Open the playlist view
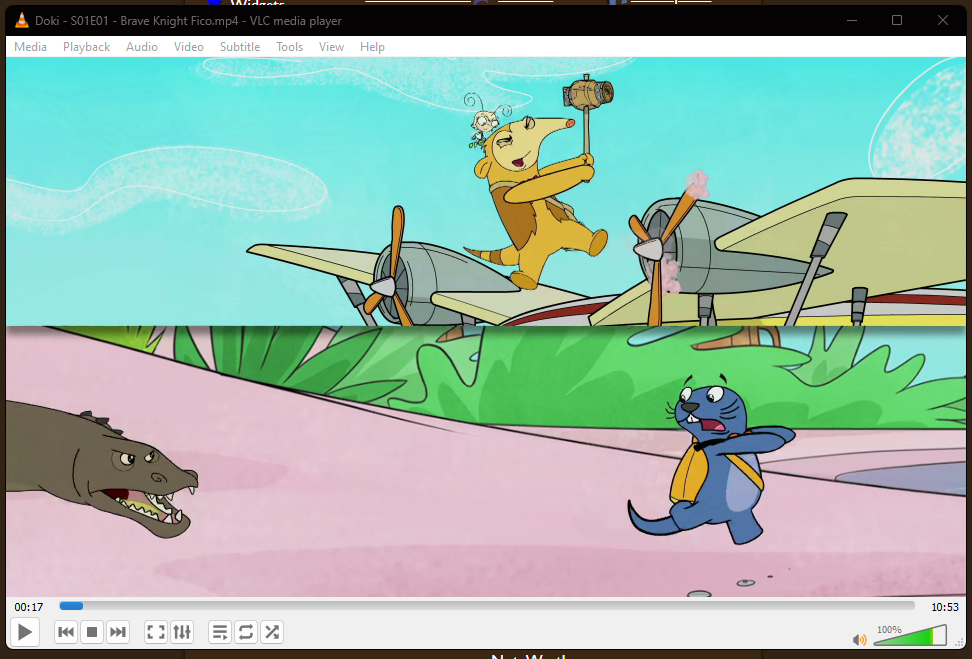This screenshot has height=659, width=972. pos(220,631)
